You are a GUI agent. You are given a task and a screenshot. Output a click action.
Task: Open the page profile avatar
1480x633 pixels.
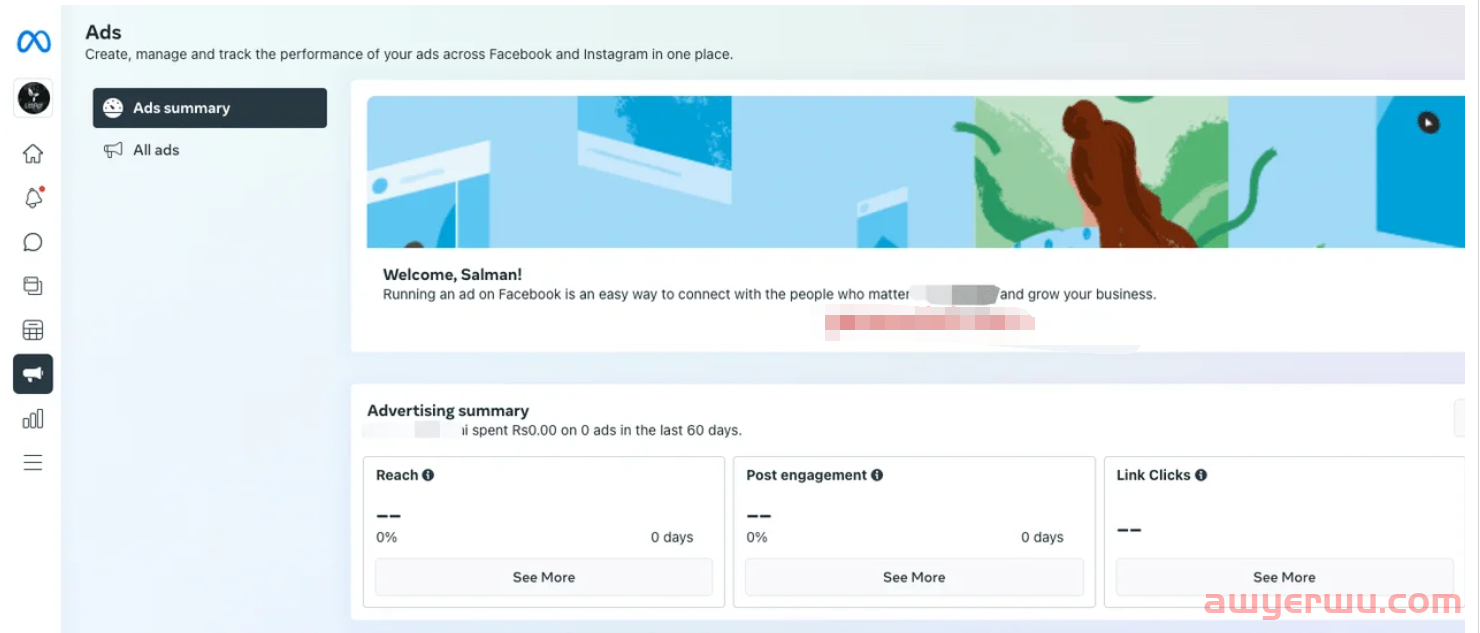click(x=33, y=98)
